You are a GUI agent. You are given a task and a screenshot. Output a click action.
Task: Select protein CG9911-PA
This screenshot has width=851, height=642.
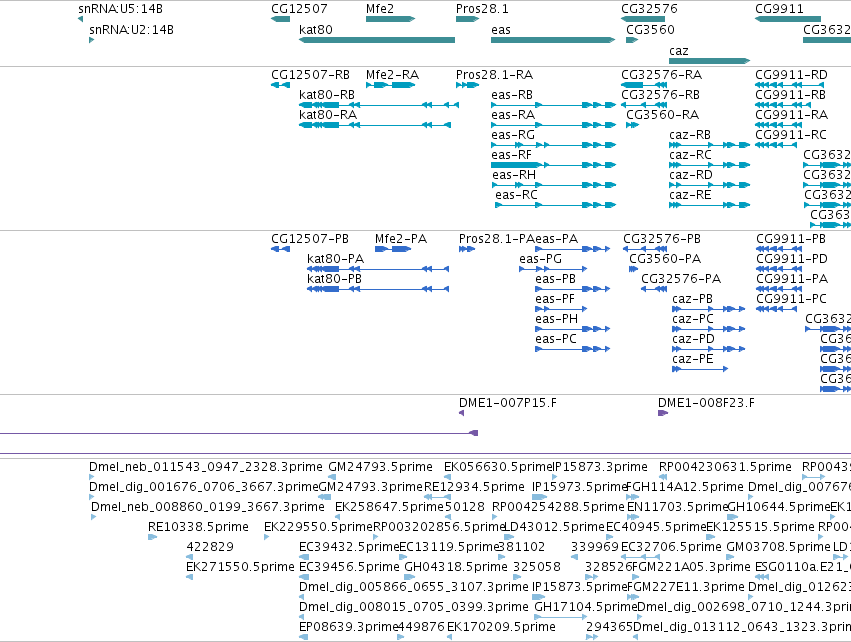click(x=792, y=279)
